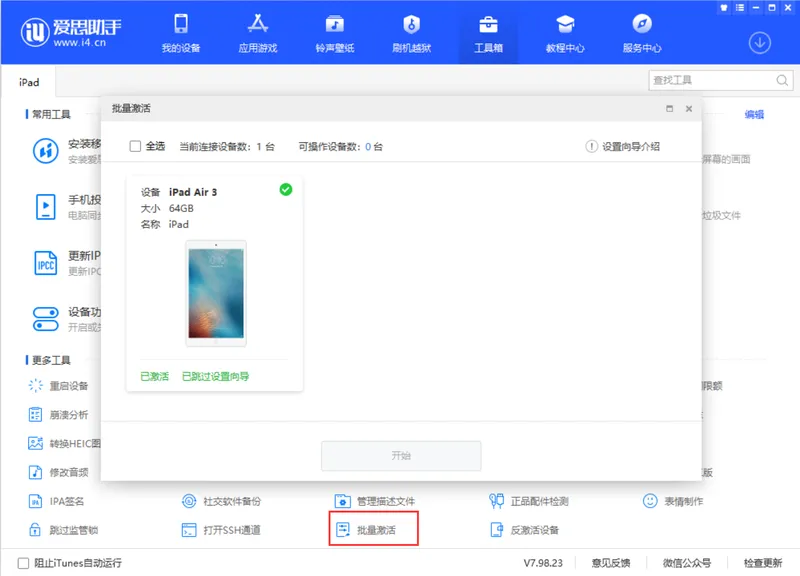Click the disabled 开始 button

tap(401, 456)
